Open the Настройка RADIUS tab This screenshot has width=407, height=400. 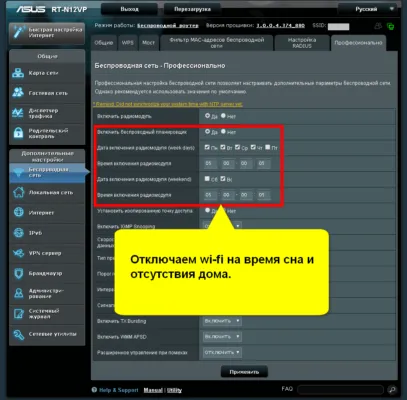click(x=302, y=43)
